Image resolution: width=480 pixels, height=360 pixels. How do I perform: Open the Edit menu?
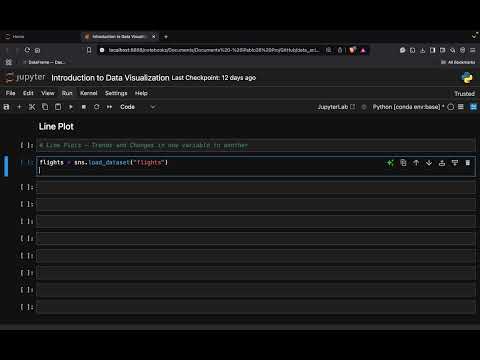point(28,93)
